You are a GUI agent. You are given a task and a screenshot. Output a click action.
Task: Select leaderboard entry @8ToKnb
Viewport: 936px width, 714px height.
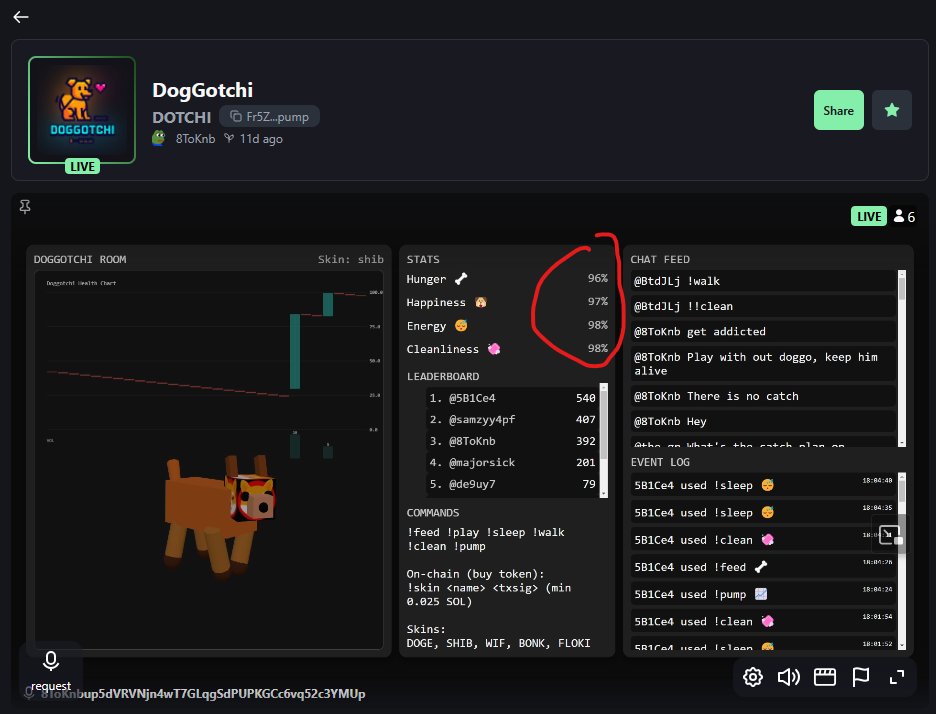513,441
